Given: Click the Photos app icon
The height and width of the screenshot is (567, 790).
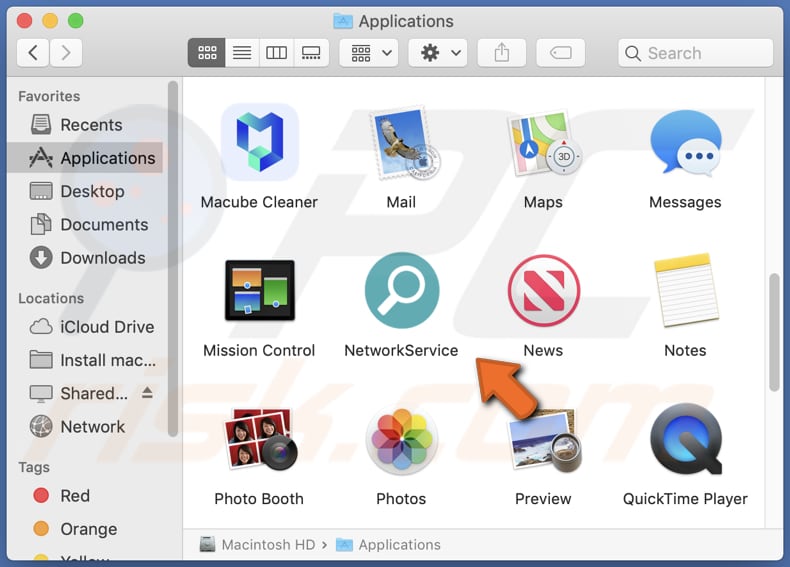Looking at the screenshot, I should click(x=402, y=440).
